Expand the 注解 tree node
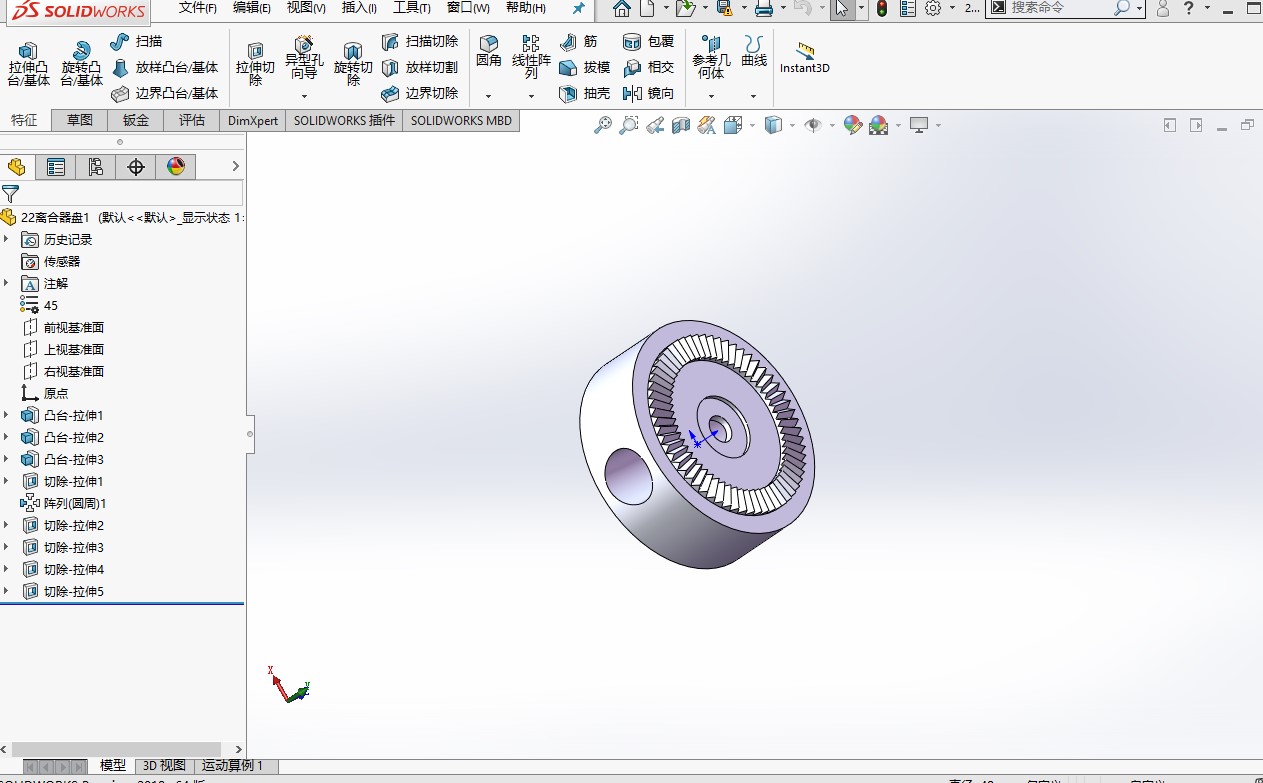The height and width of the screenshot is (783, 1263). coord(6,283)
